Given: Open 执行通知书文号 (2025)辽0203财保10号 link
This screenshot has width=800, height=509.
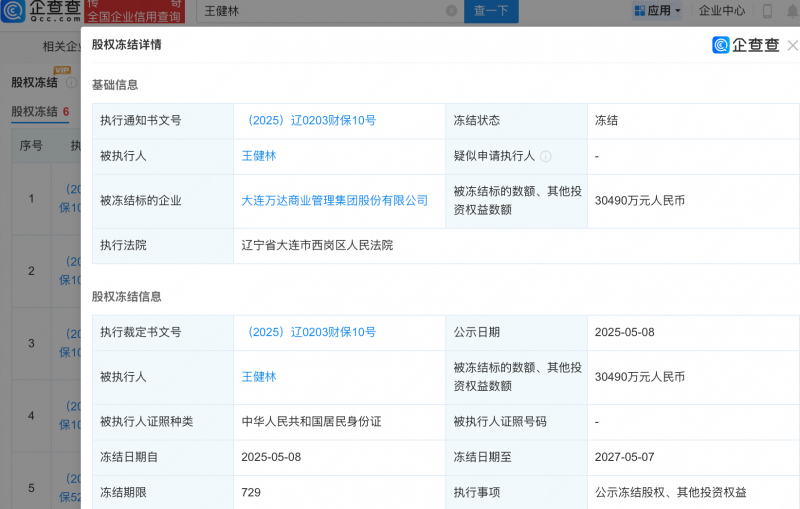Looking at the screenshot, I should click(309, 120).
